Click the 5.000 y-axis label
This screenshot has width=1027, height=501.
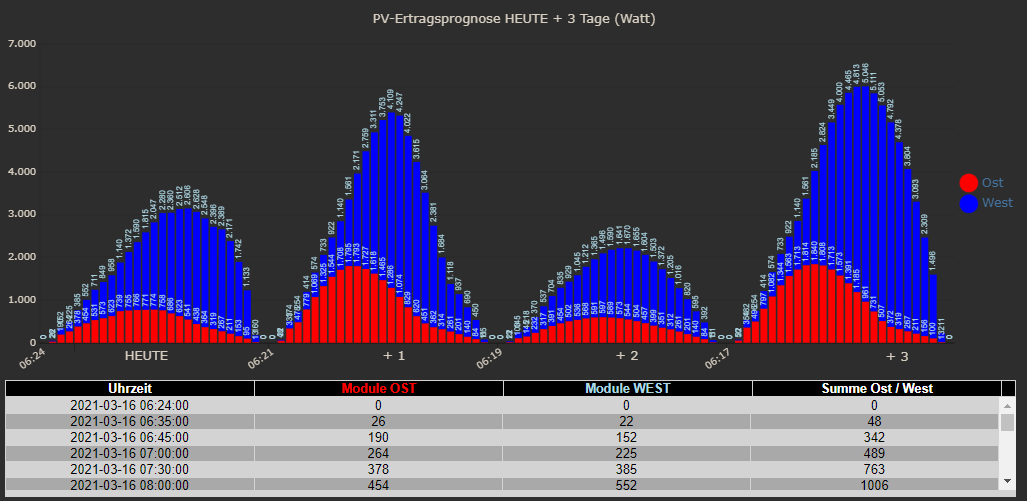[x=22, y=128]
